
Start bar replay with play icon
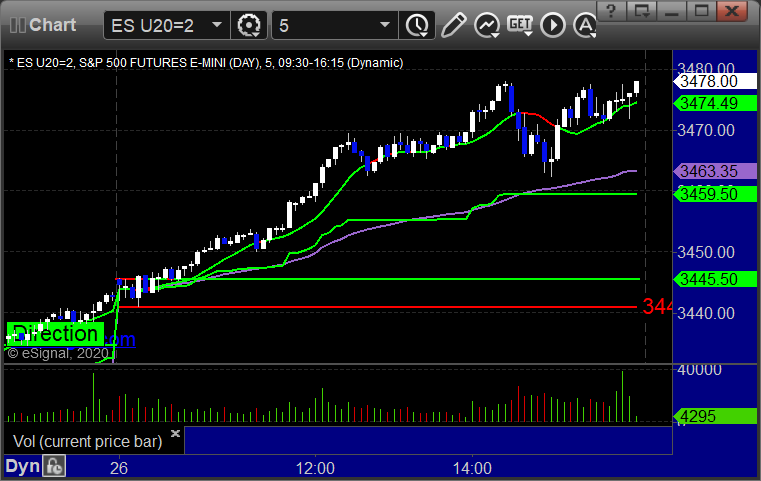553,25
